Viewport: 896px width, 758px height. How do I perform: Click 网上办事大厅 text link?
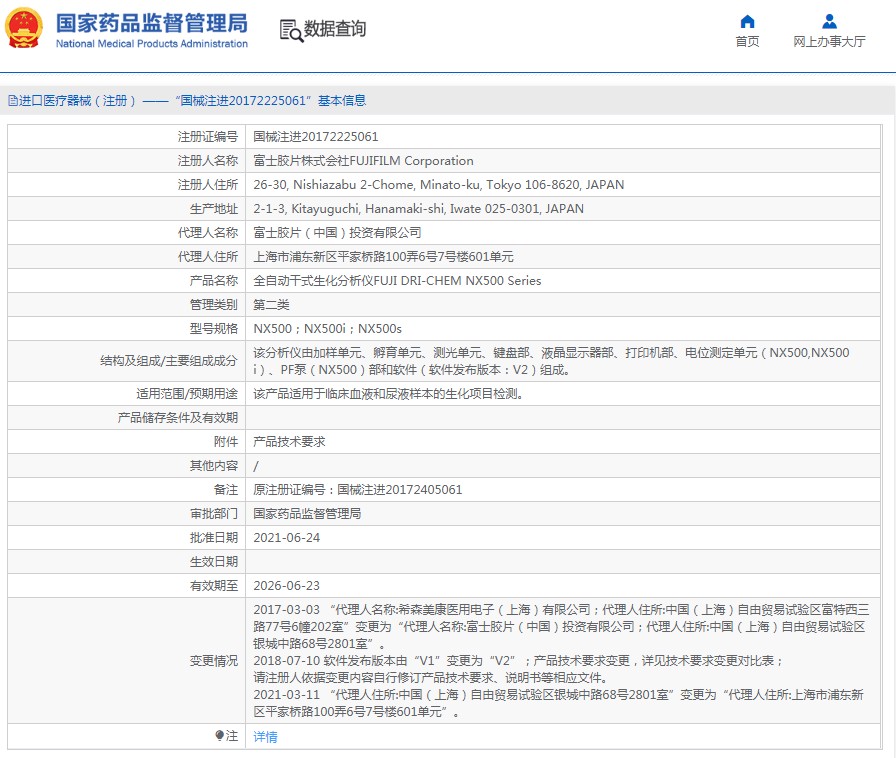(x=829, y=42)
